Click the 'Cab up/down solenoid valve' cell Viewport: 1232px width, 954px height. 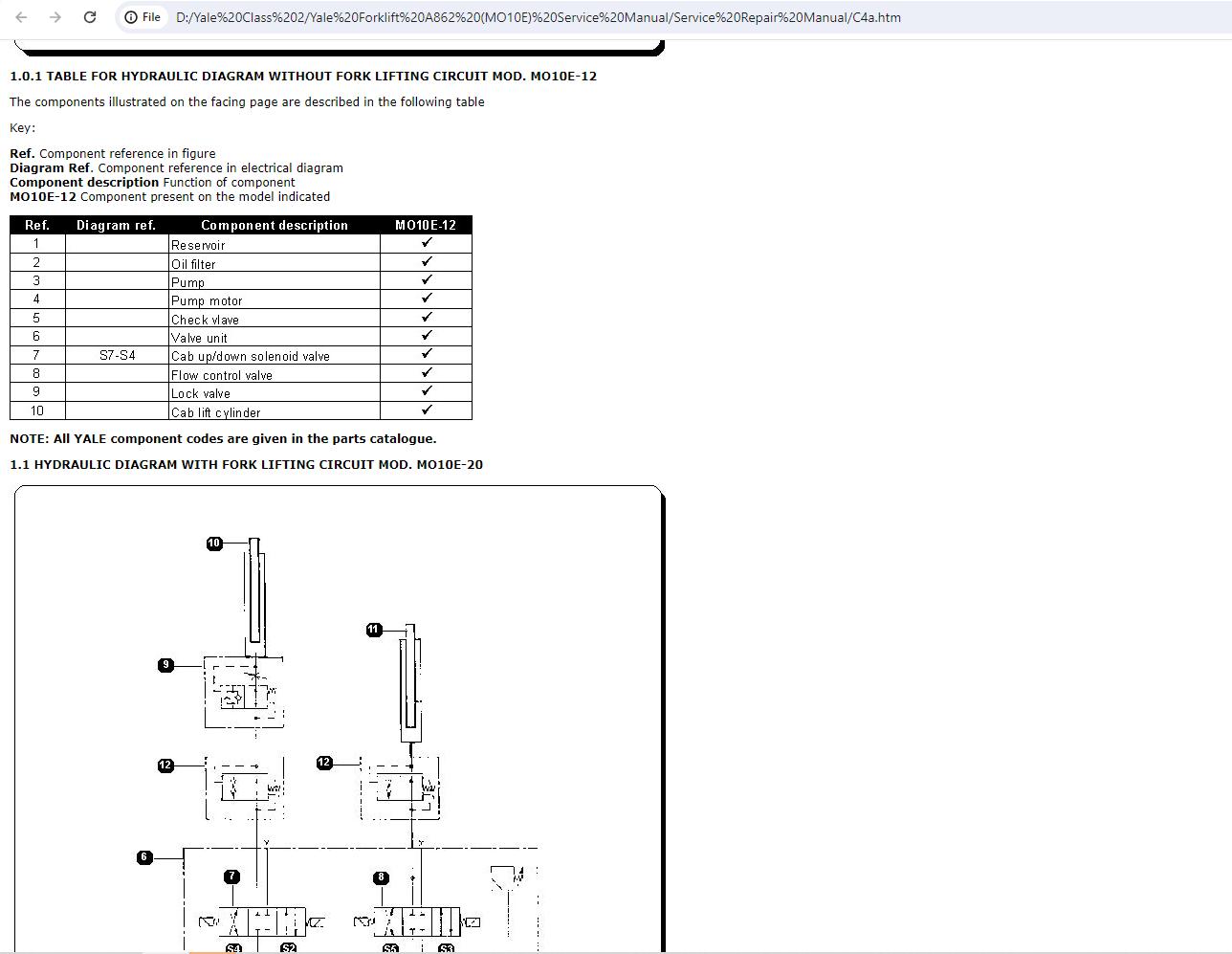[x=275, y=356]
